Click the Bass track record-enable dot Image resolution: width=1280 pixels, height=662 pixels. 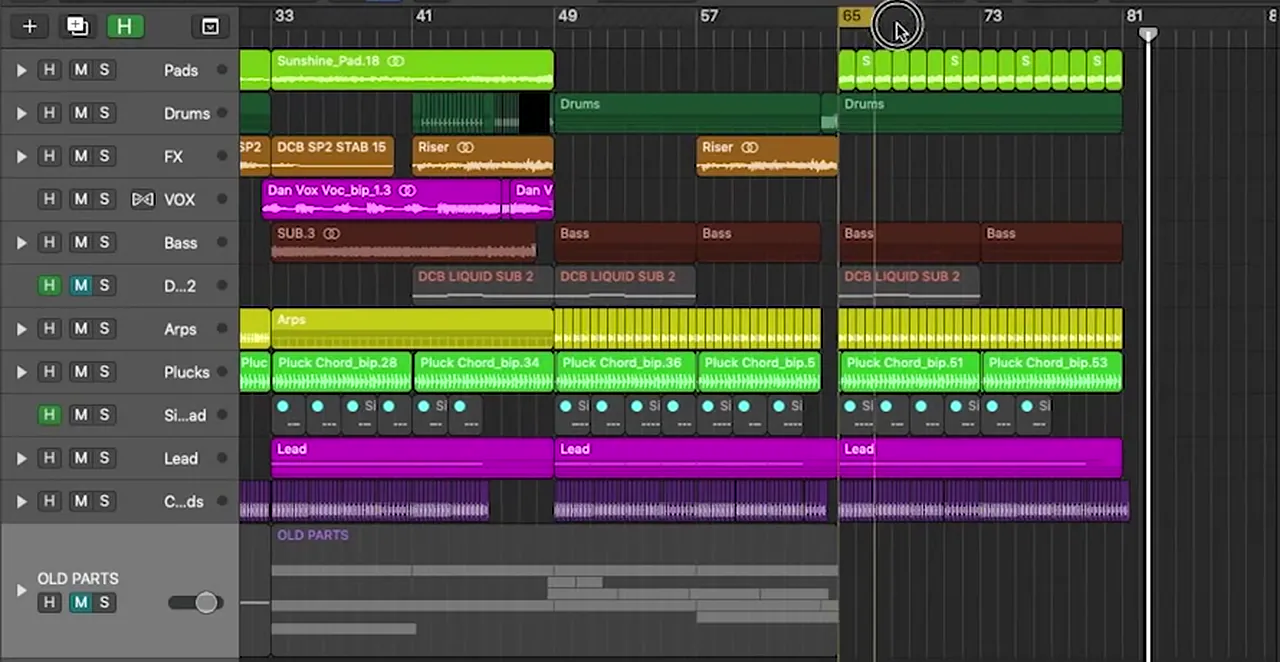[222, 242]
